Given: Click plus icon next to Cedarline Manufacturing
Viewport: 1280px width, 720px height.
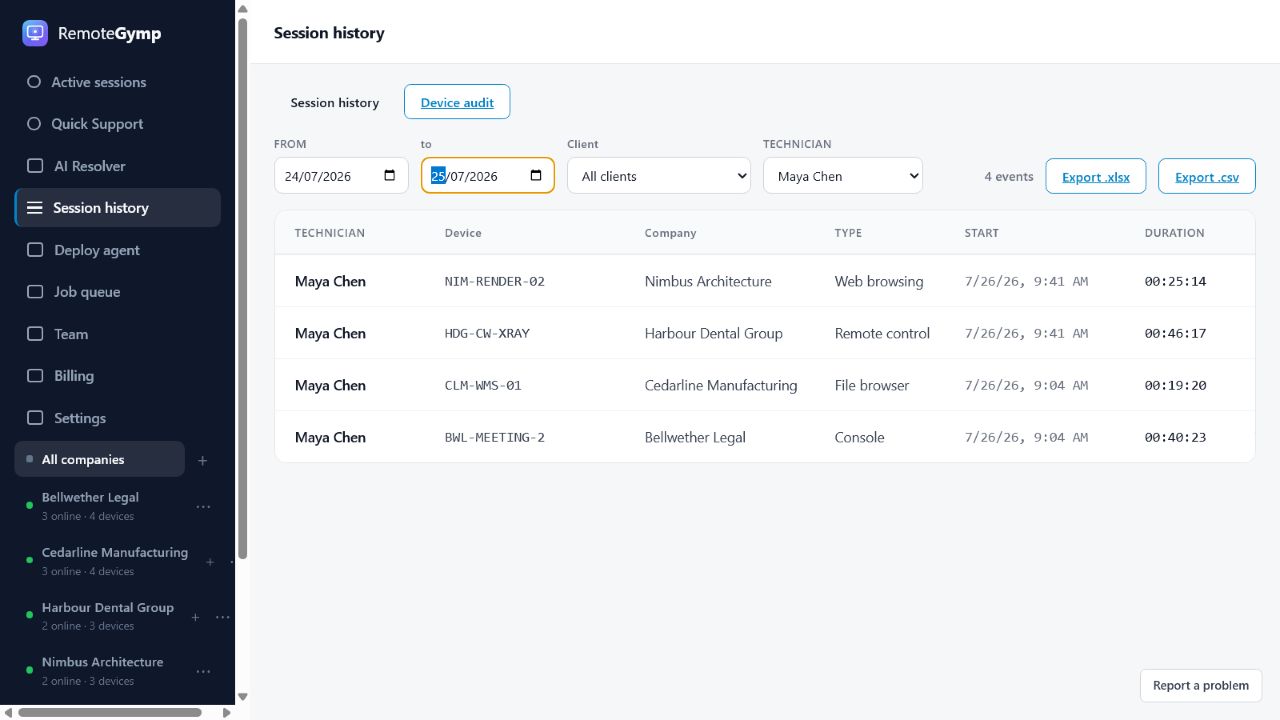Looking at the screenshot, I should click(210, 562).
